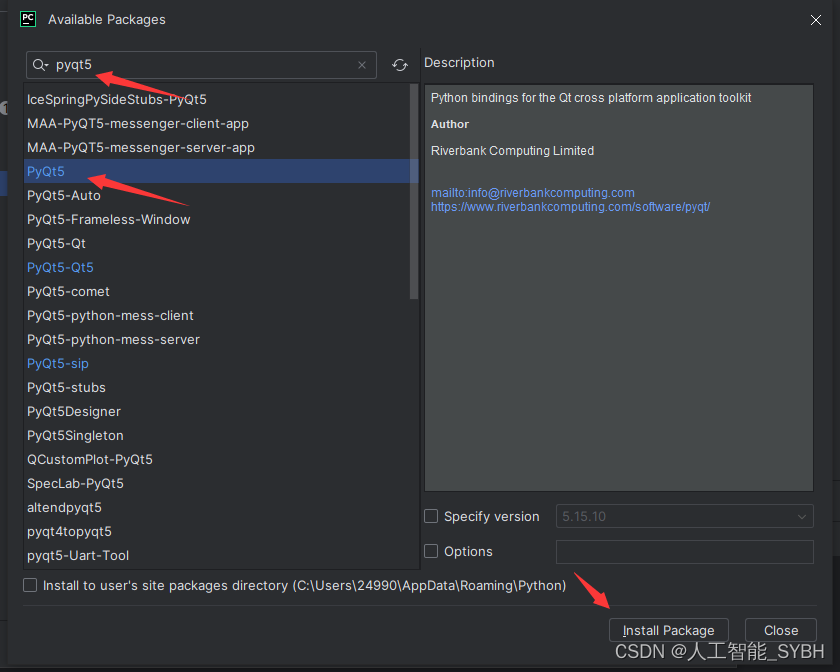Select the PyQt5-python-mess-client package
840x672 pixels.
pyautogui.click(x=221, y=315)
